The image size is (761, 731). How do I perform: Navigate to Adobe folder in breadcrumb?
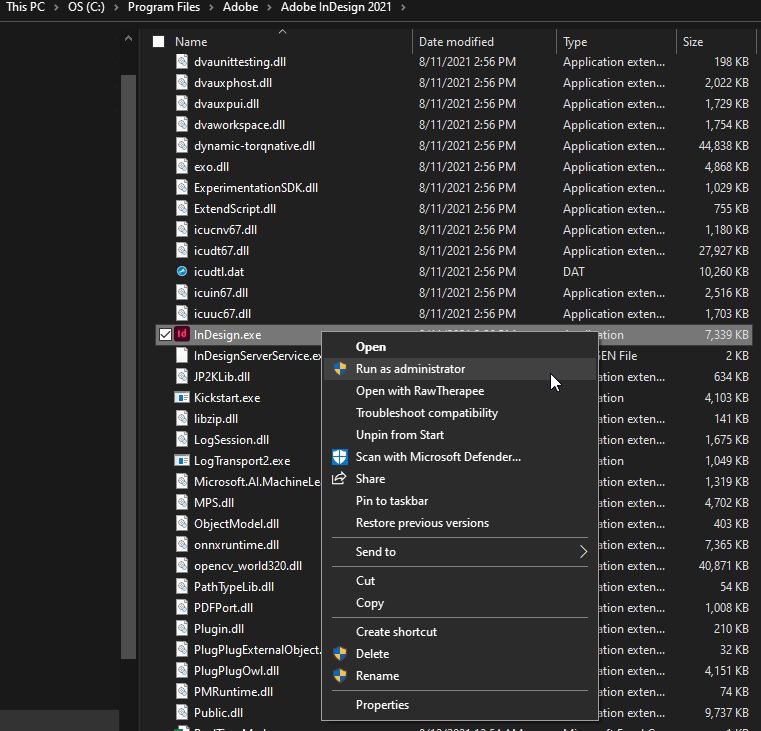240,7
